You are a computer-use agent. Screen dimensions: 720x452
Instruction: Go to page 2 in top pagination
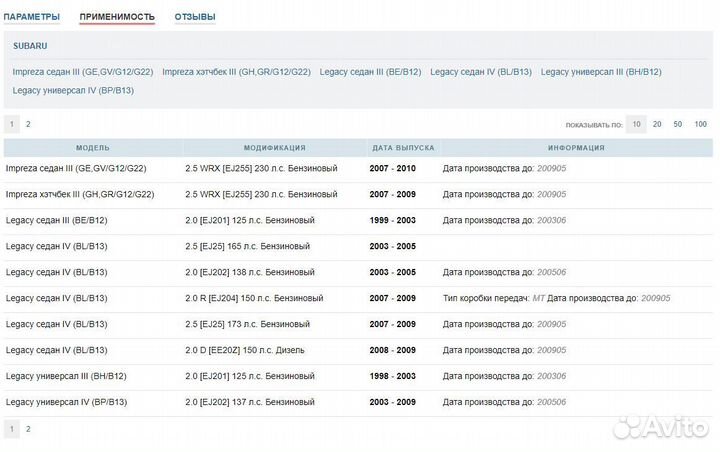[x=28, y=124]
